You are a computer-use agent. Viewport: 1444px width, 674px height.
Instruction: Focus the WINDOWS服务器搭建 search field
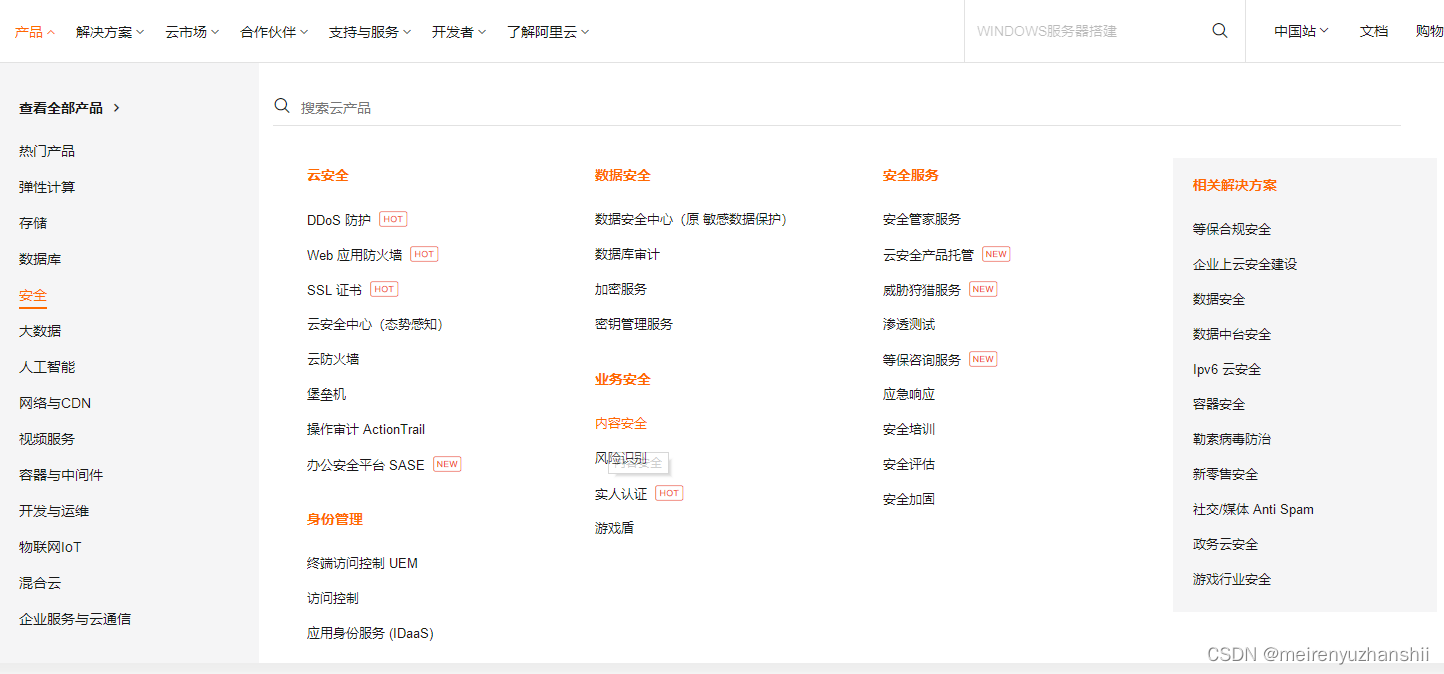coord(1088,31)
